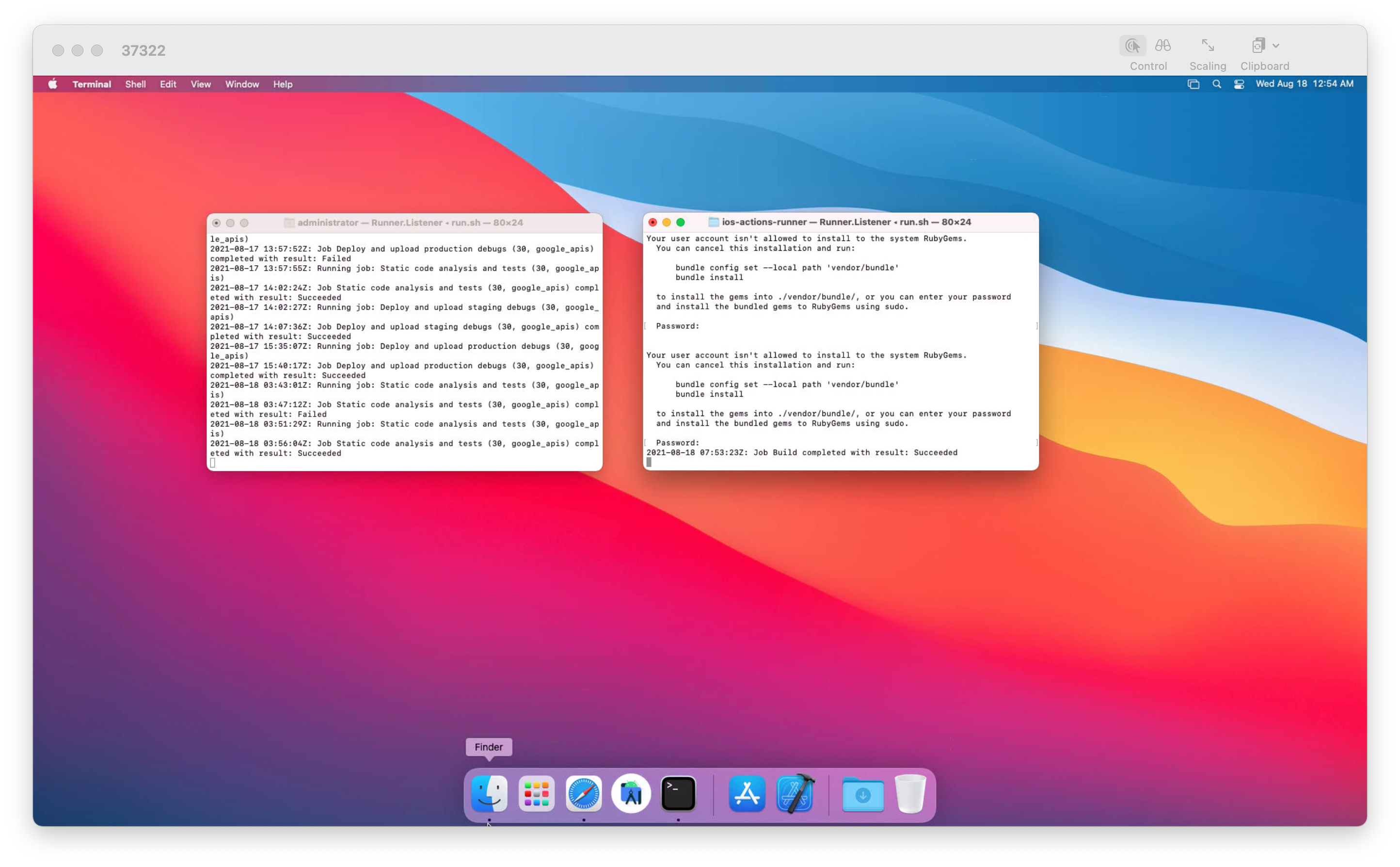Screen dimensions: 1400x867
Task: Click the screen mirroring menu bar icon
Action: 1193,84
